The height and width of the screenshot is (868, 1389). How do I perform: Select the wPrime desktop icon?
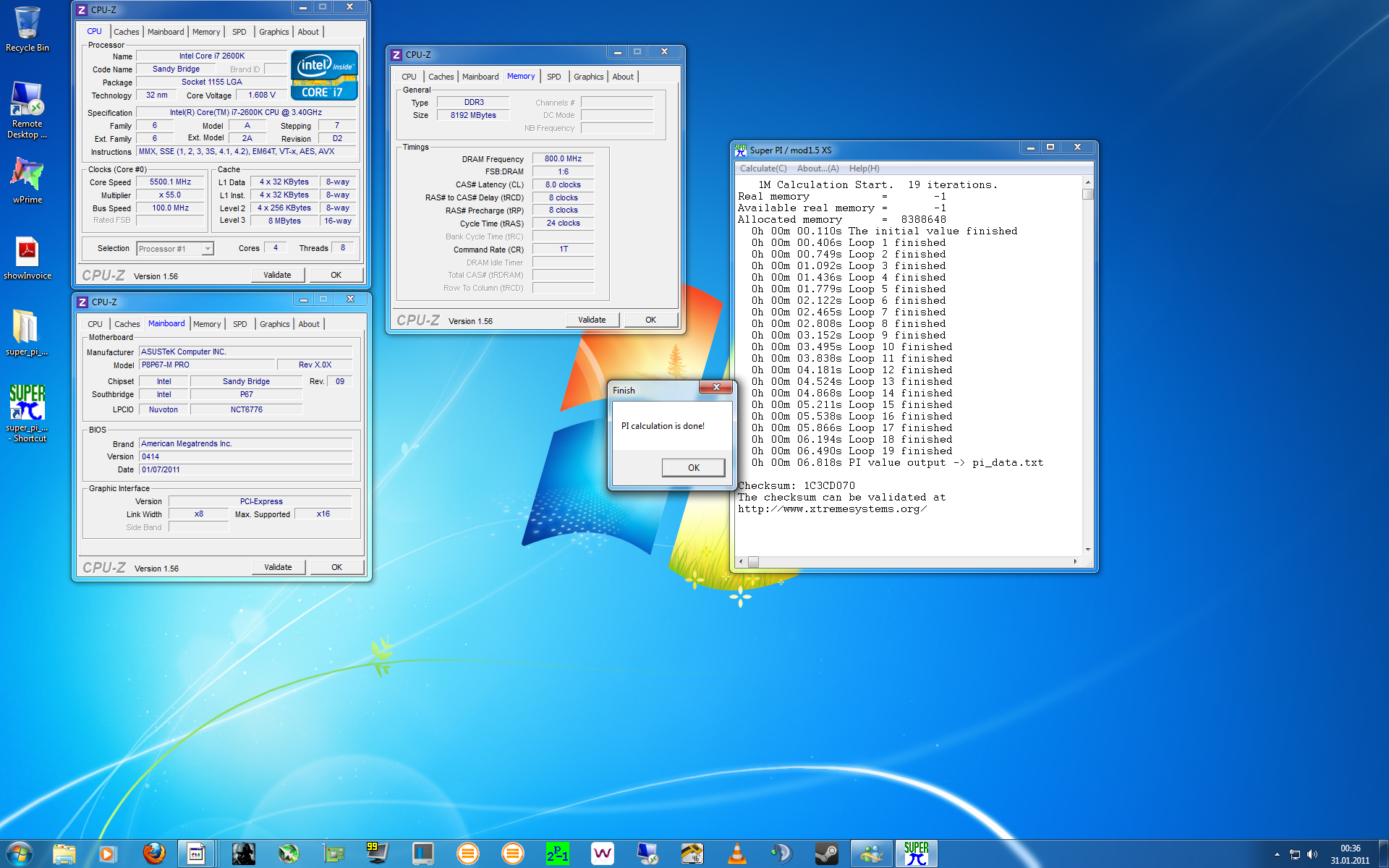tap(27, 181)
